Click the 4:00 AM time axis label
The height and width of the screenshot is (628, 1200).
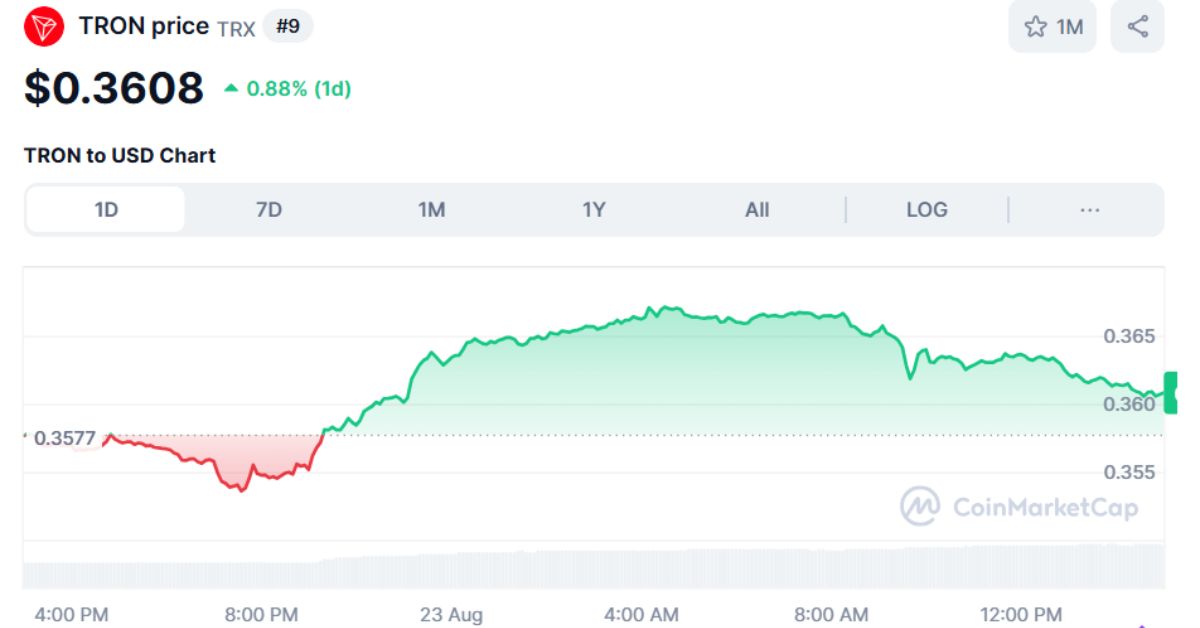(641, 614)
